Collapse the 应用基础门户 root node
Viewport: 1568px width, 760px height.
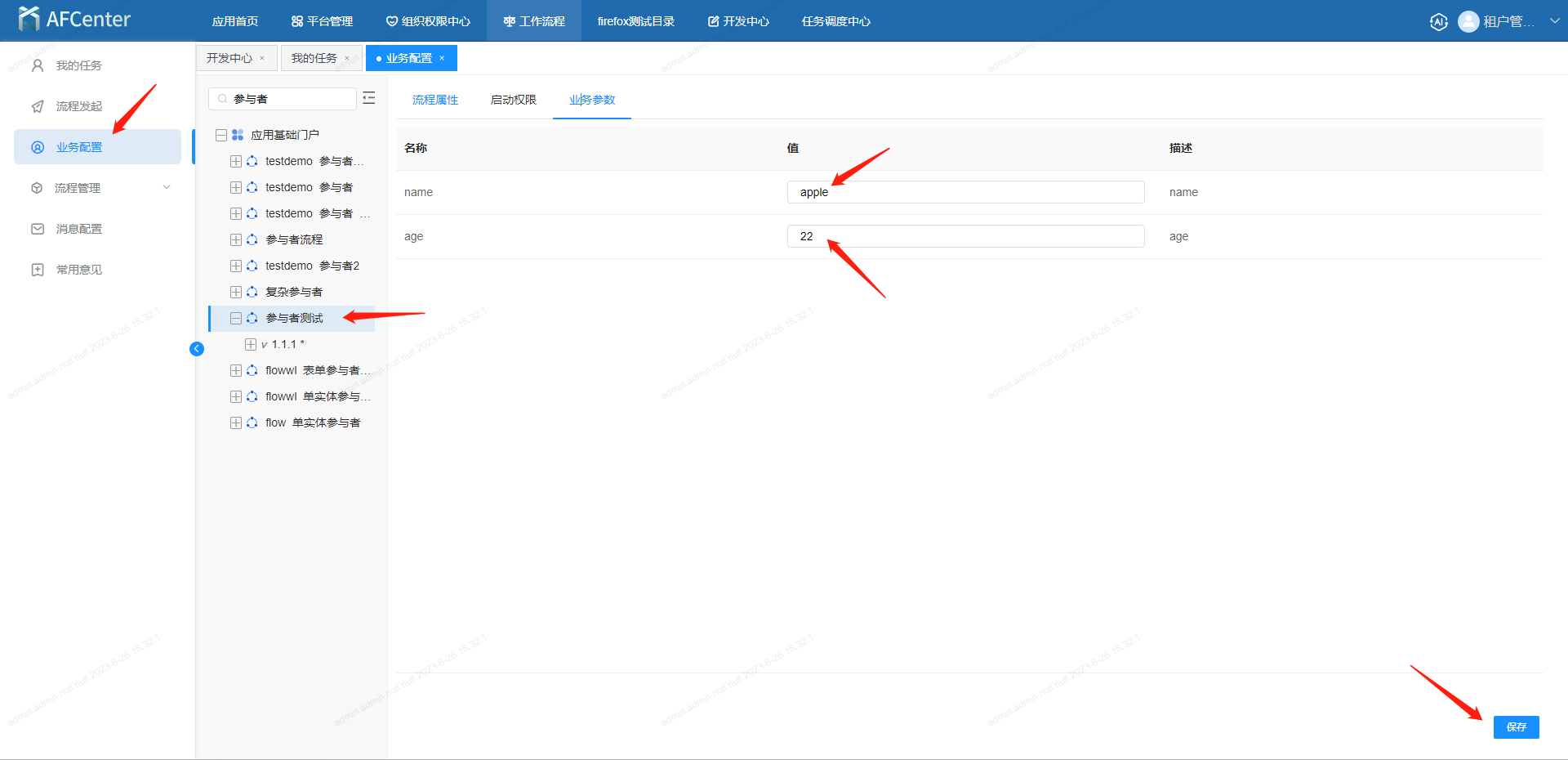(x=221, y=135)
